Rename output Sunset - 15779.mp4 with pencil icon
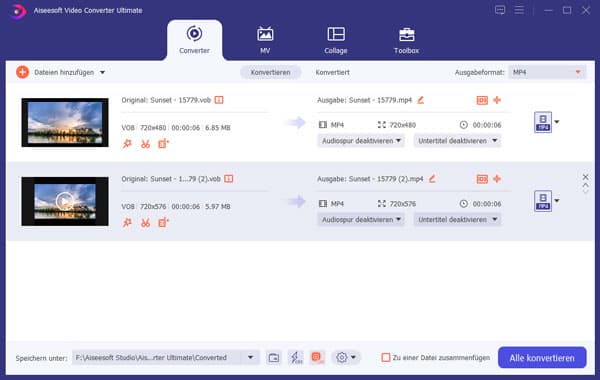This screenshot has width=600, height=380. pyautogui.click(x=421, y=100)
